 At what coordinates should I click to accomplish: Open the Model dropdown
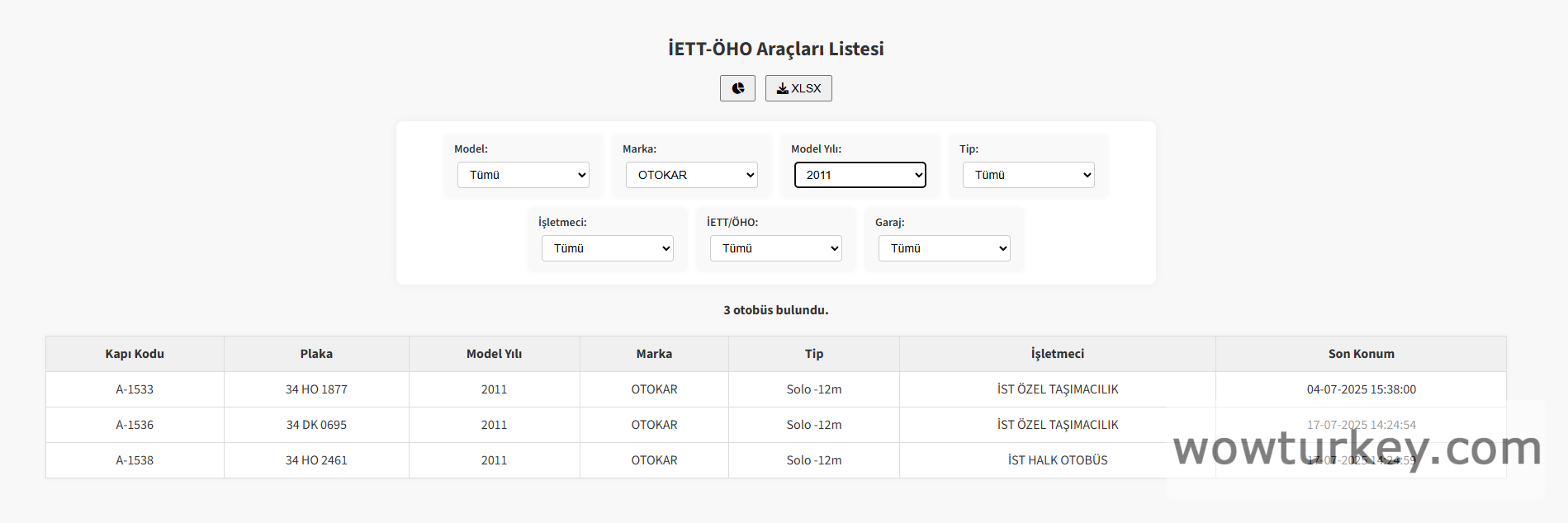point(523,175)
